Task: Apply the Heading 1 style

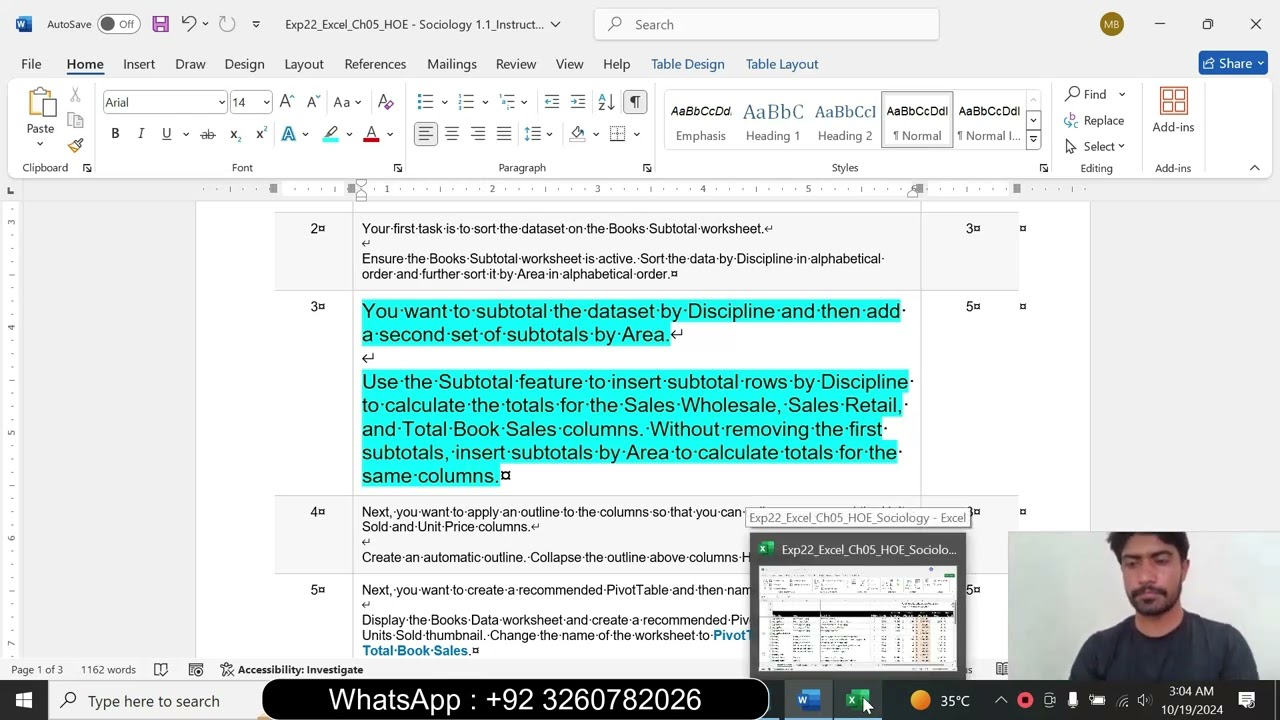Action: (x=773, y=120)
